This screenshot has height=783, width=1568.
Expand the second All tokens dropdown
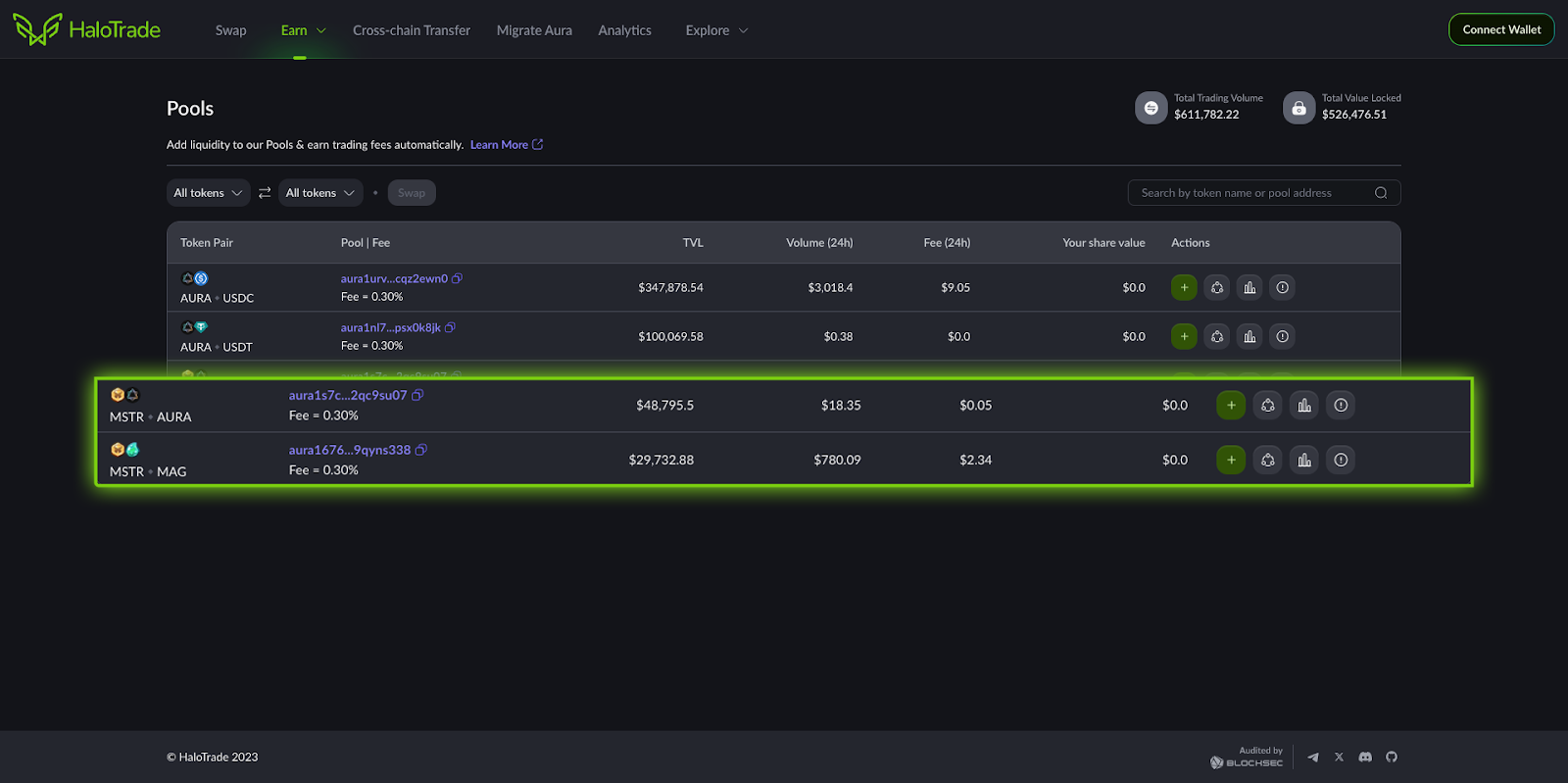[320, 193]
